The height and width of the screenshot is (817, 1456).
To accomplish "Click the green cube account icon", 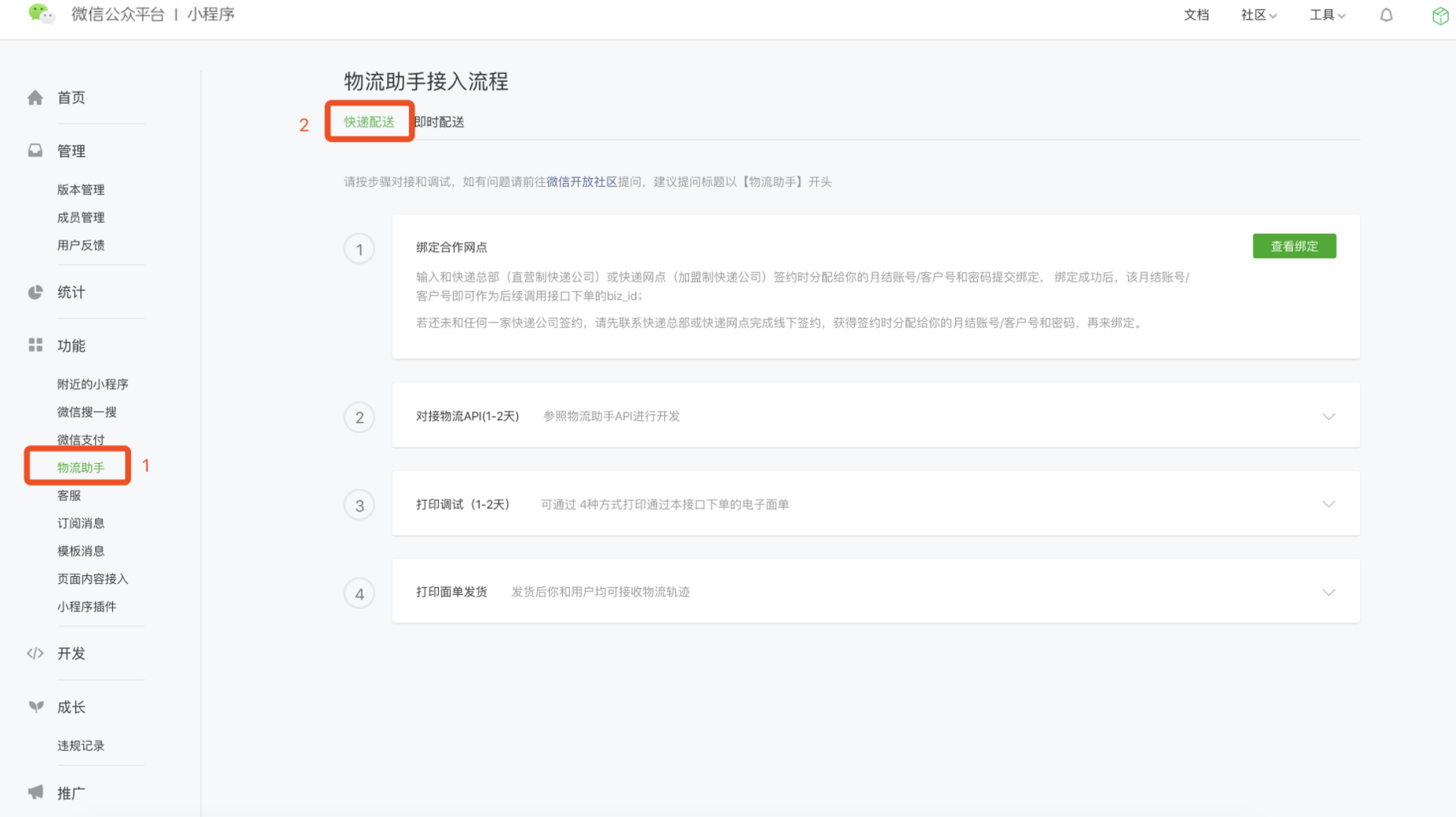I will pos(1440,16).
